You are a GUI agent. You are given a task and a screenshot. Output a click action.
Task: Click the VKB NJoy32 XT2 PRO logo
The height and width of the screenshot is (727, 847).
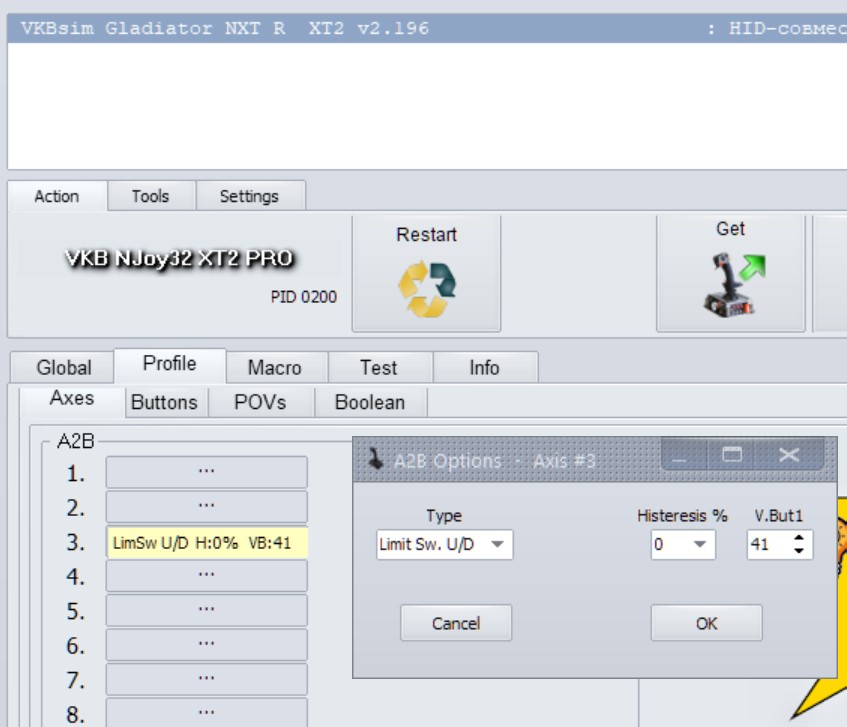coord(178,258)
